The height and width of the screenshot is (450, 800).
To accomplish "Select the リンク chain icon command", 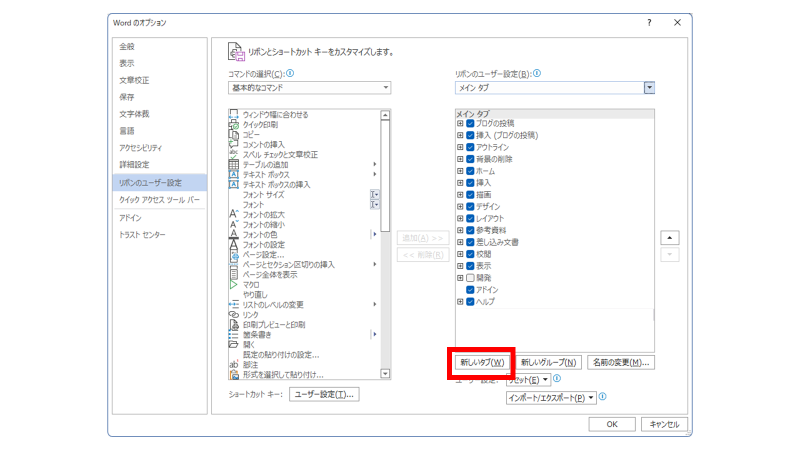I will pyautogui.click(x=234, y=315).
